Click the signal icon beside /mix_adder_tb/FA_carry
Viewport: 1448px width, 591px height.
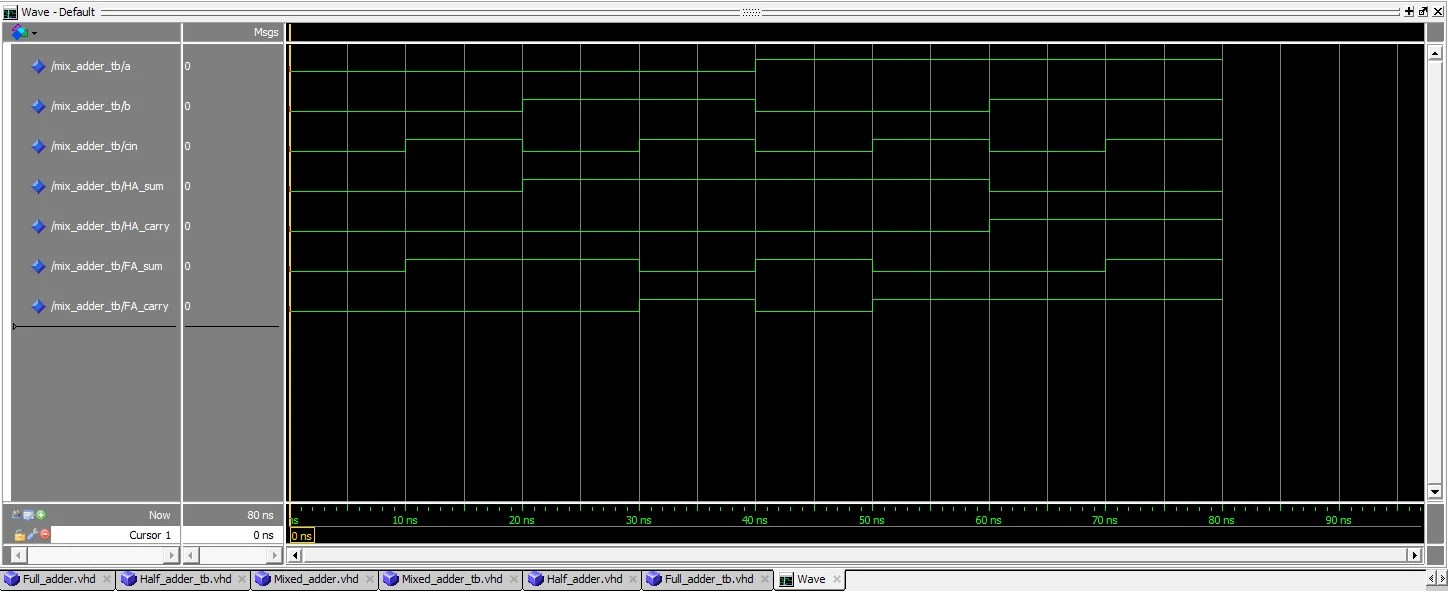pyautogui.click(x=39, y=306)
